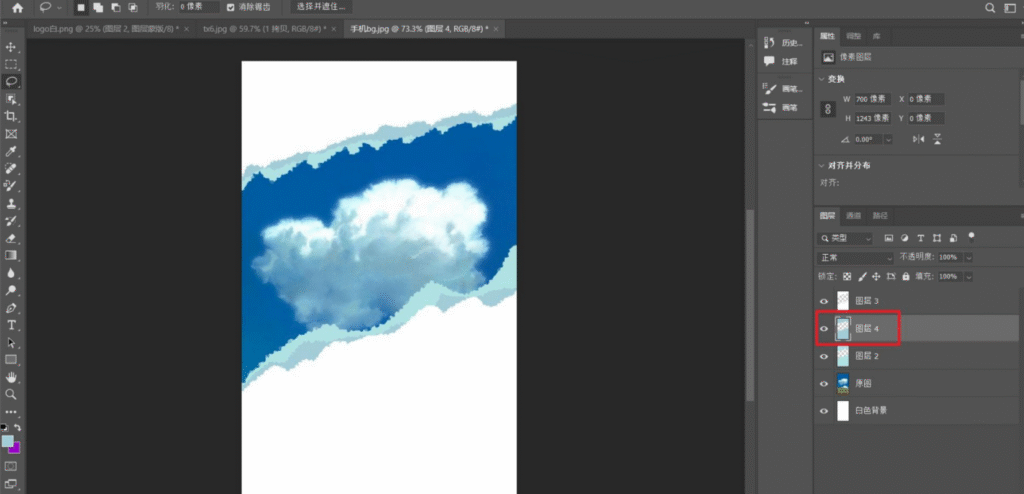Toggle the anti-alias 消除锯齿 checkbox
1024x494 pixels.
pyautogui.click(x=231, y=8)
